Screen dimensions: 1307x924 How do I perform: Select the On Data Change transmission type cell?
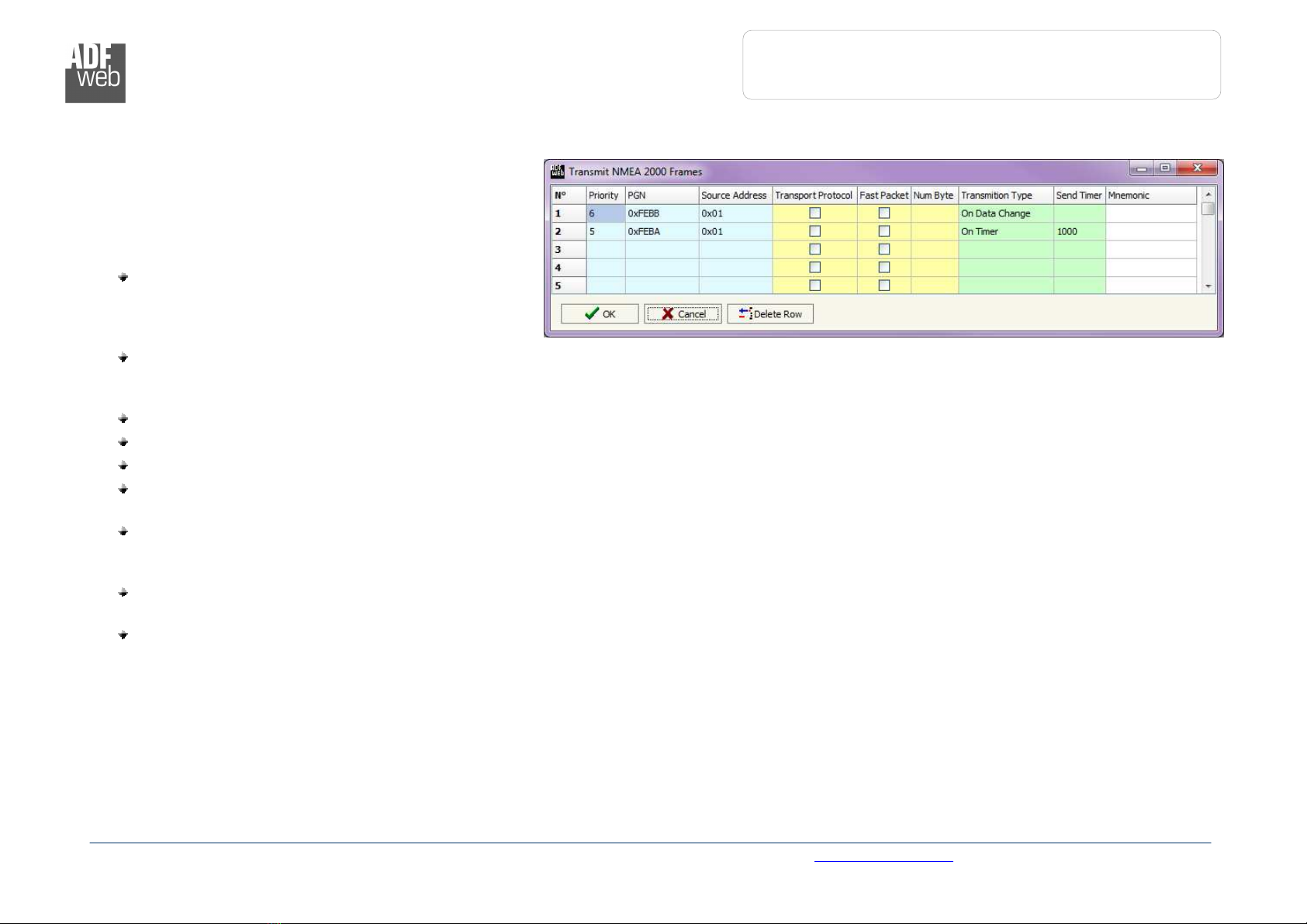(x=1006, y=213)
